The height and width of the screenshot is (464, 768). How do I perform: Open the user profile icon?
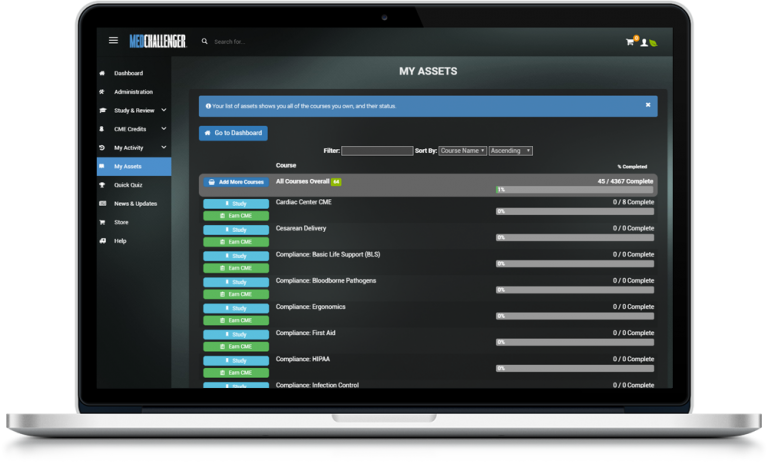(644, 43)
